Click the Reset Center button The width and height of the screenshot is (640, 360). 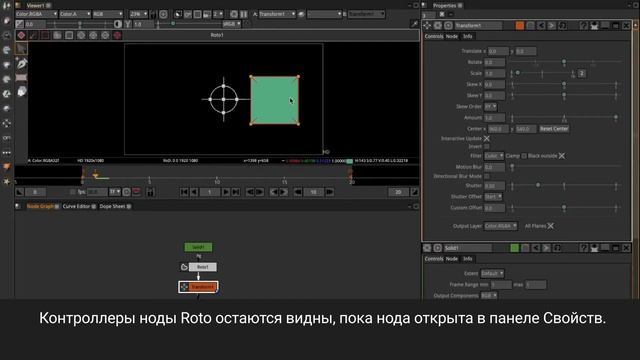tap(554, 129)
